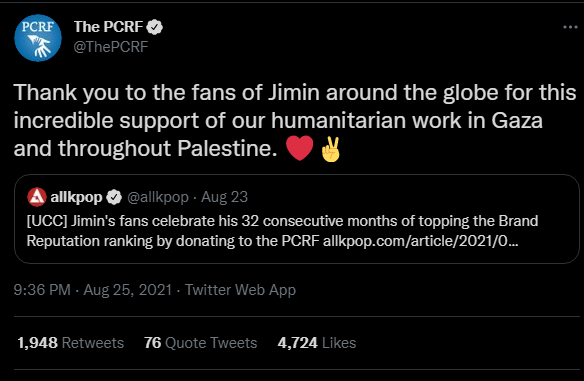Click the Twitter Web App source label
The image size is (584, 381).
tap(240, 290)
